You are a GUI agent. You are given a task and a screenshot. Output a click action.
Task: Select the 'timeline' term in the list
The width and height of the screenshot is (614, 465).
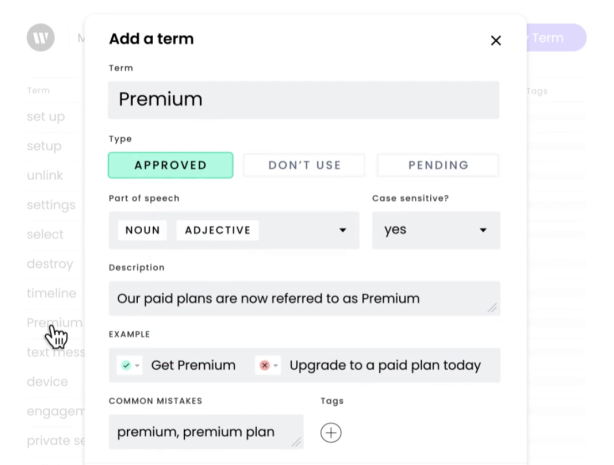point(51,293)
